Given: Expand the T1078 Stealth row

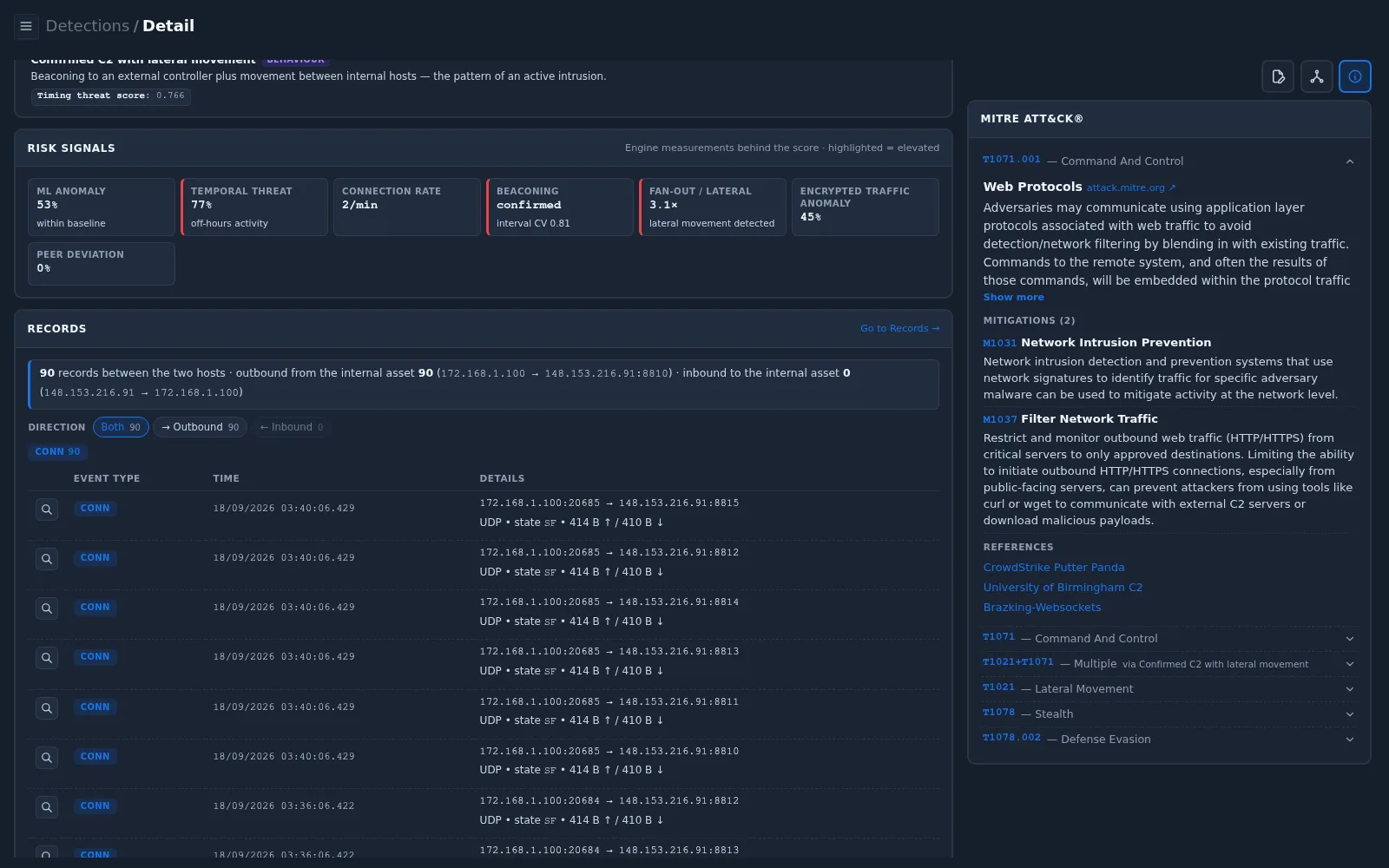Looking at the screenshot, I should point(1168,714).
